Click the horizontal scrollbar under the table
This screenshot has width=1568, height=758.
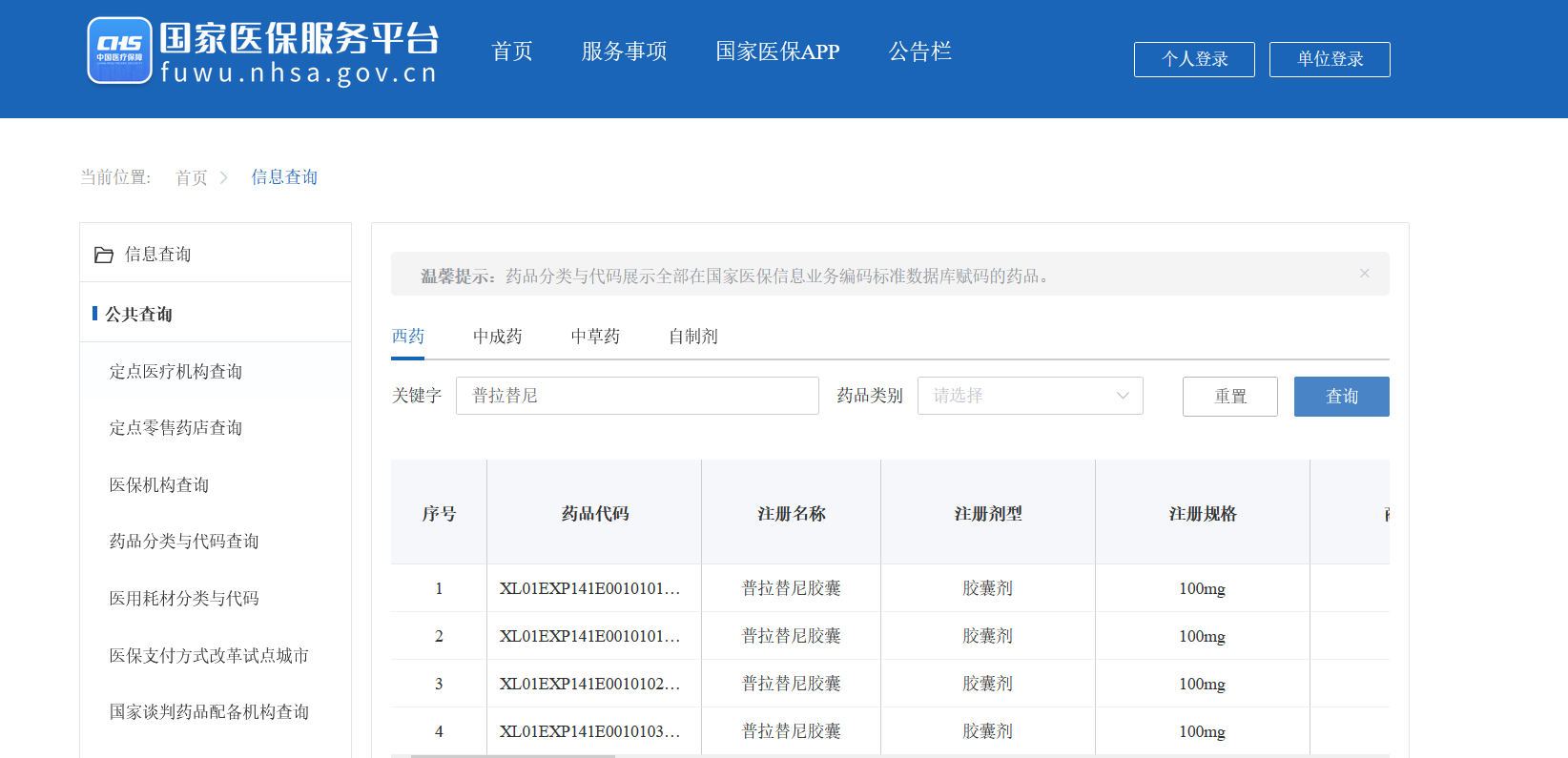(513, 755)
